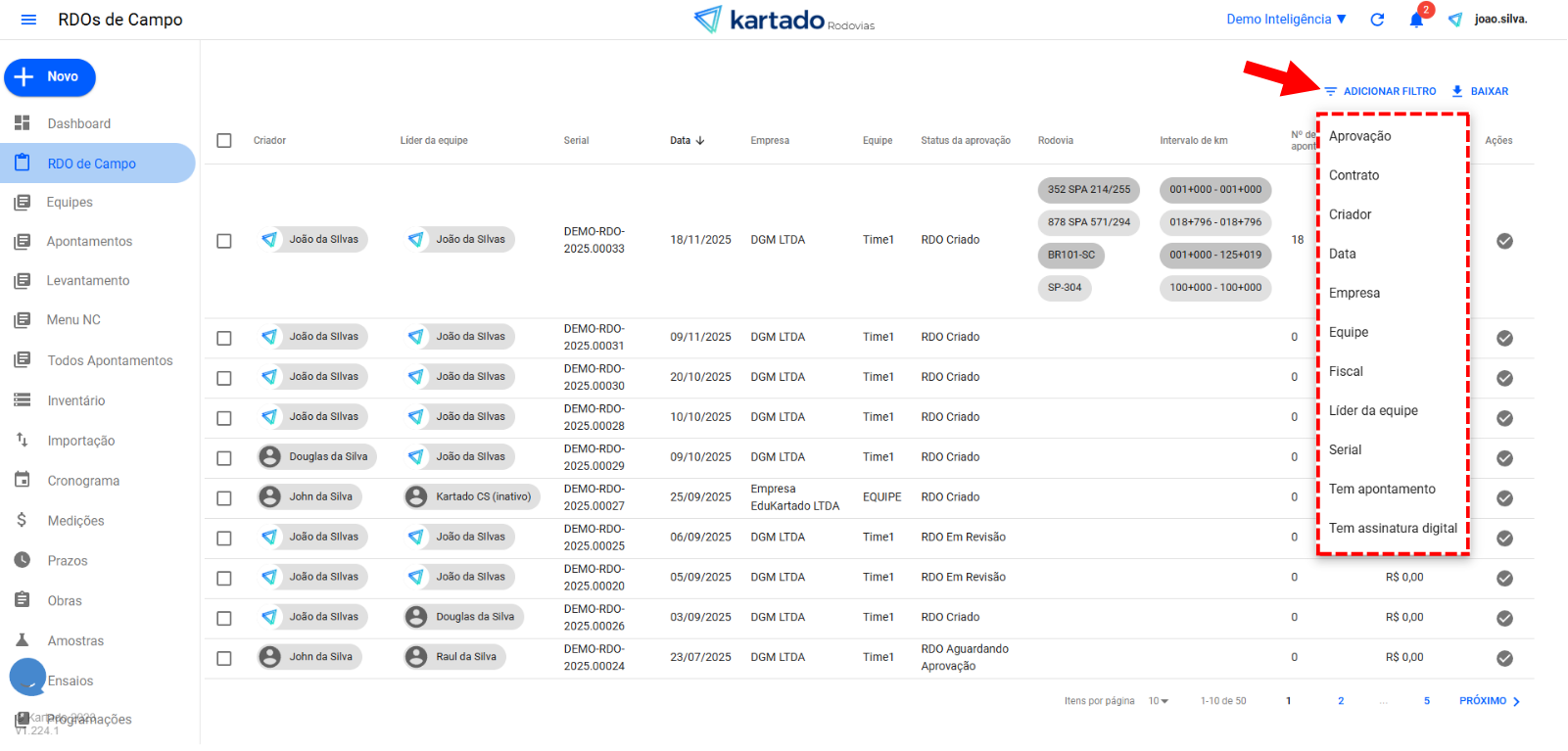This screenshot has height=751, width=1568.
Task: Click the Próximo pagination link
Action: click(x=1489, y=701)
